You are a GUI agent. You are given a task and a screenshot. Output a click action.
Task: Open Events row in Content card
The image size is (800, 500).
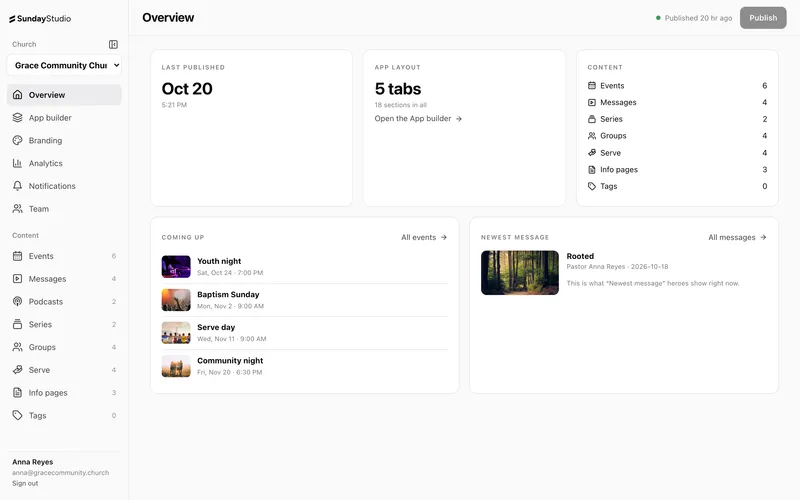coord(677,86)
